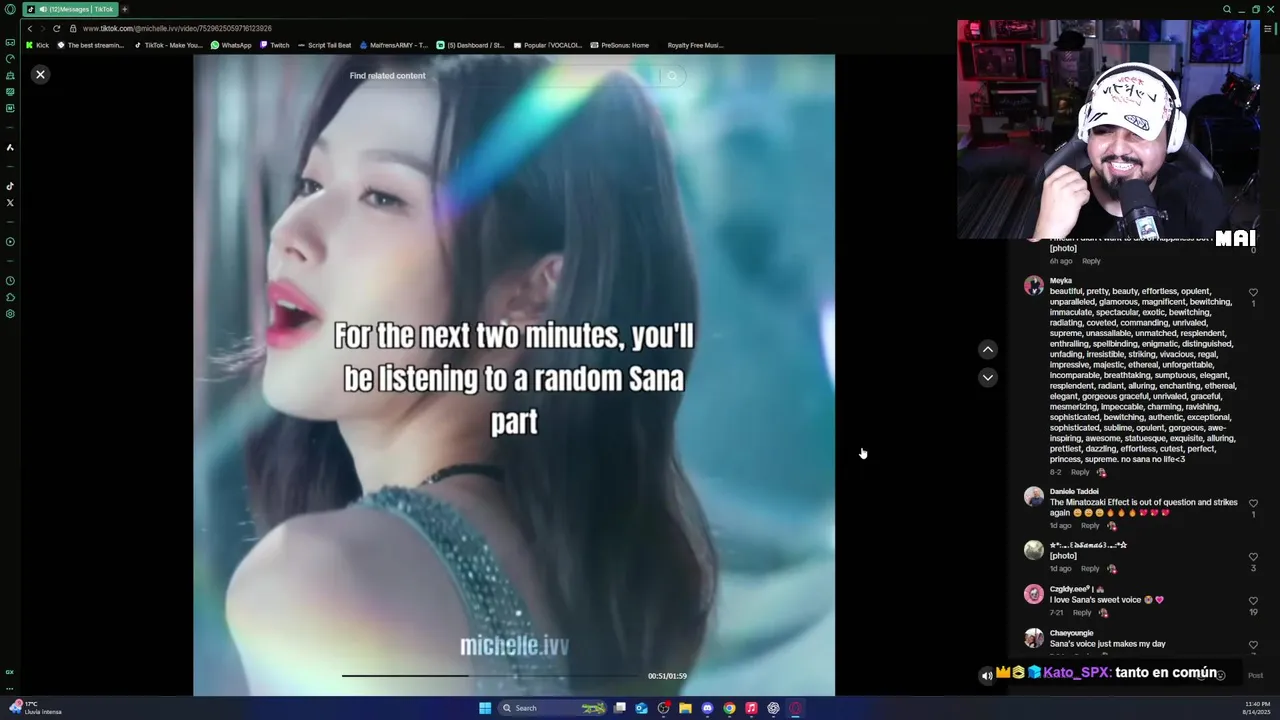1280x720 pixels.
Task: Open the PreSonus: Home bookmark
Action: coord(619,45)
